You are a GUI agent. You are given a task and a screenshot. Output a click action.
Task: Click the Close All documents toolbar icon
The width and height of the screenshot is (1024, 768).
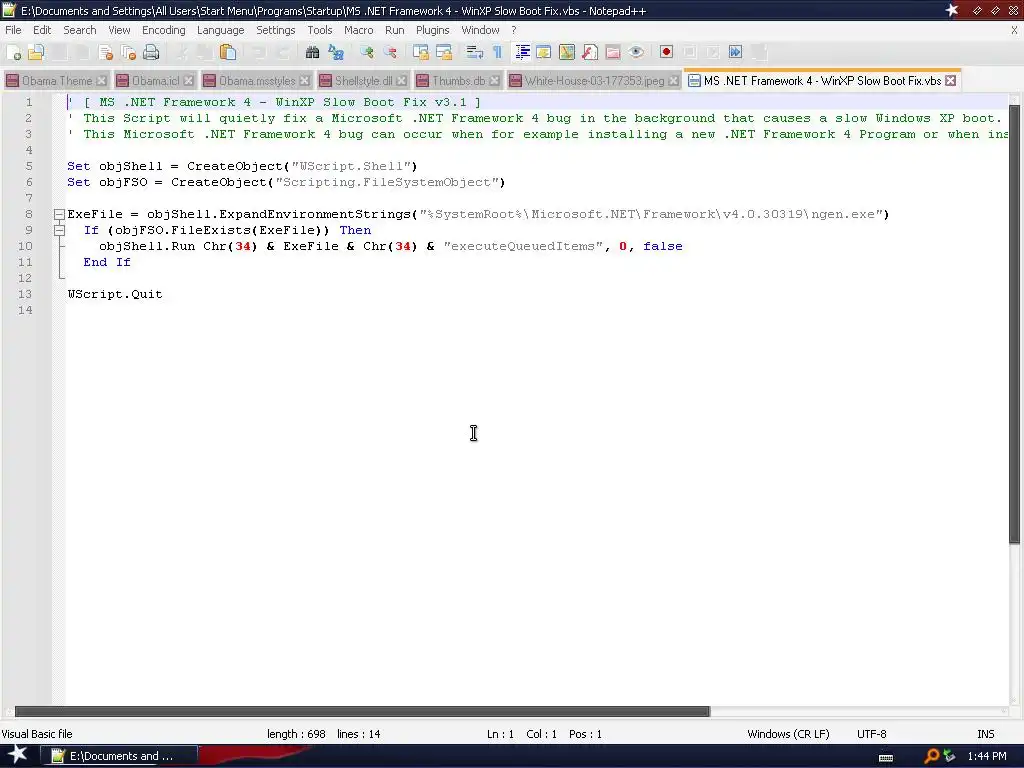tap(129, 52)
